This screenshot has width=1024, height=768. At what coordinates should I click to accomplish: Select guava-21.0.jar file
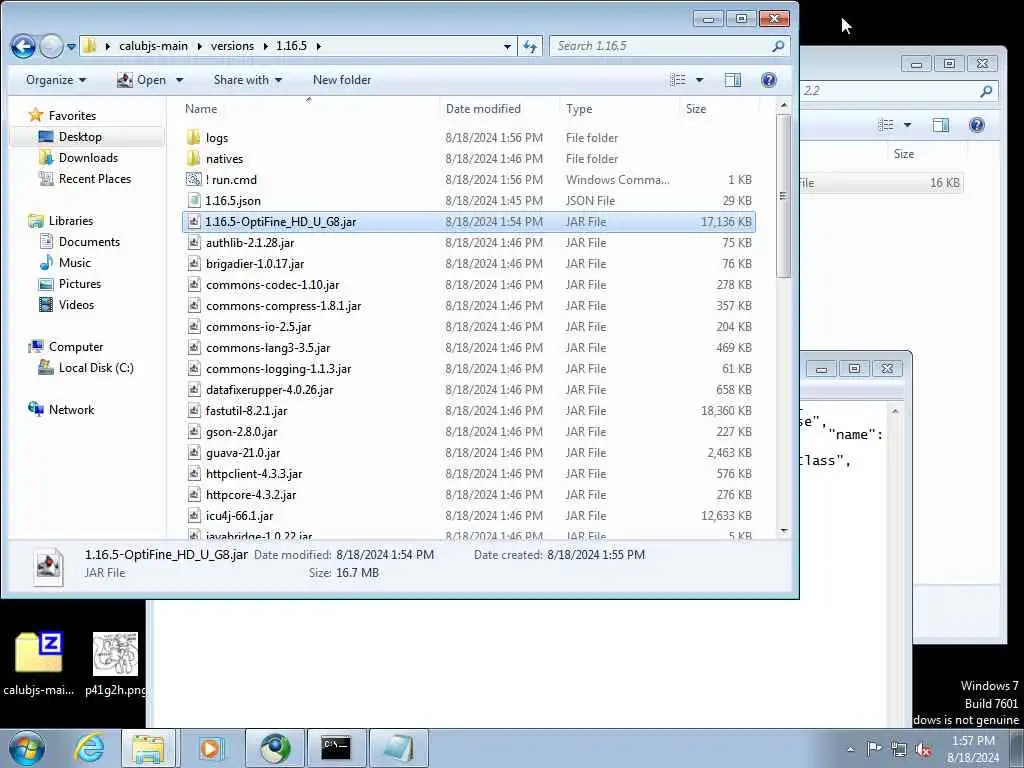pos(468,452)
